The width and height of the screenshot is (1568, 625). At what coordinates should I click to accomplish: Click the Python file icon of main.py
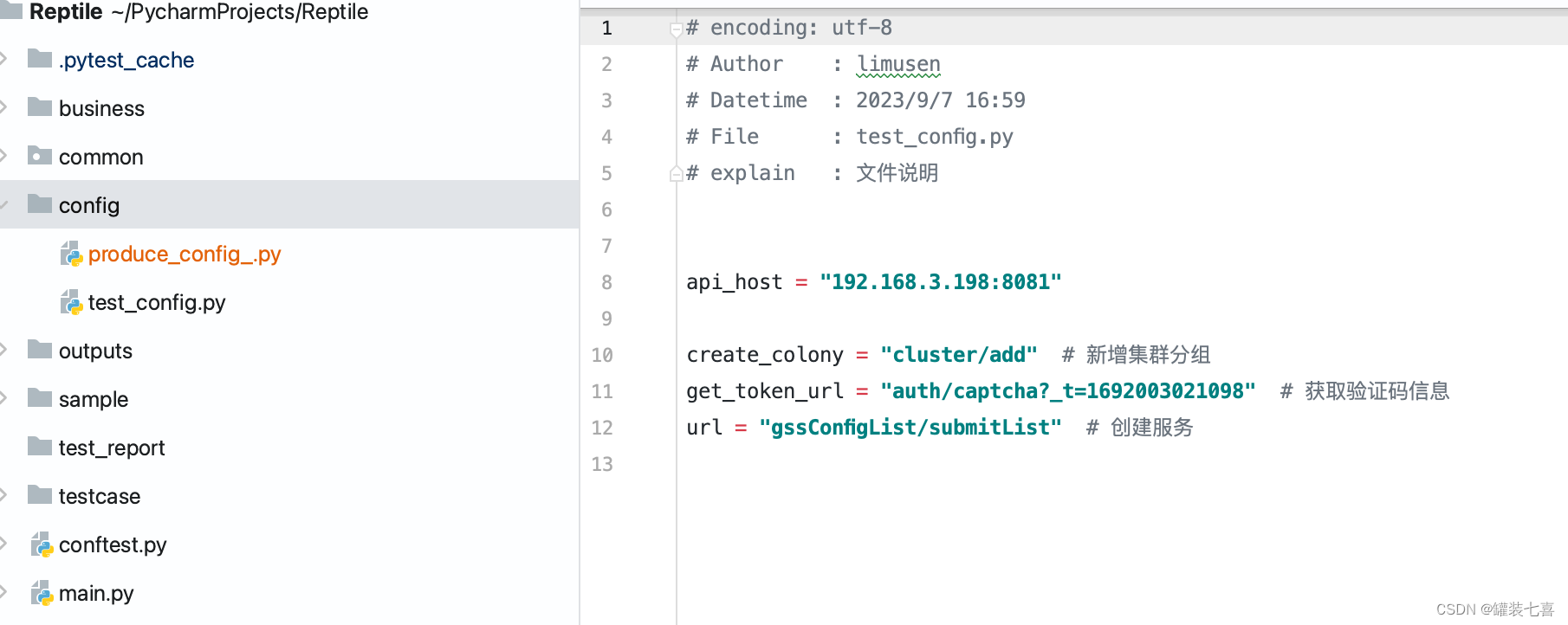[x=42, y=593]
